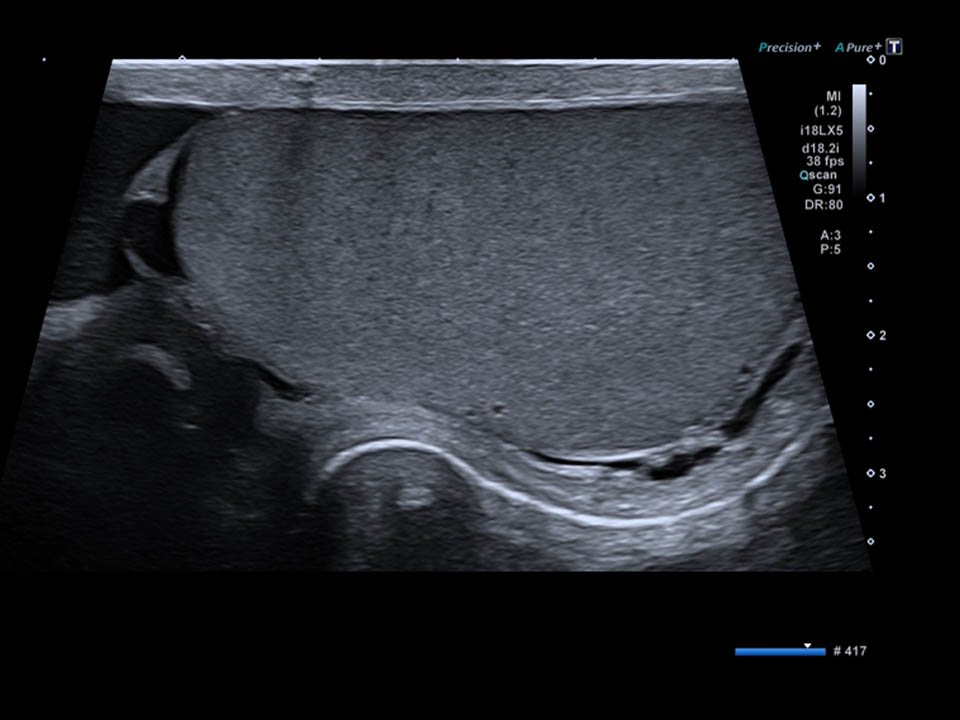Click the 0 cm depth diamond marker
This screenshot has width=960, height=720.
point(870,61)
